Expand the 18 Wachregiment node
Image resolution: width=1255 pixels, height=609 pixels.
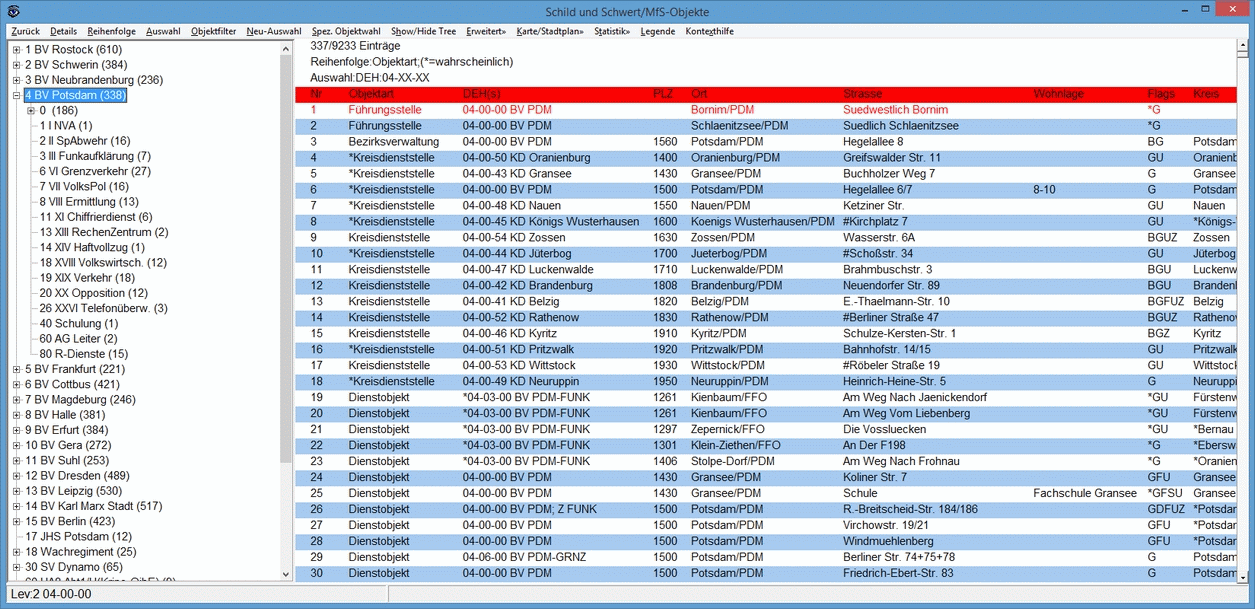[x=16, y=552]
